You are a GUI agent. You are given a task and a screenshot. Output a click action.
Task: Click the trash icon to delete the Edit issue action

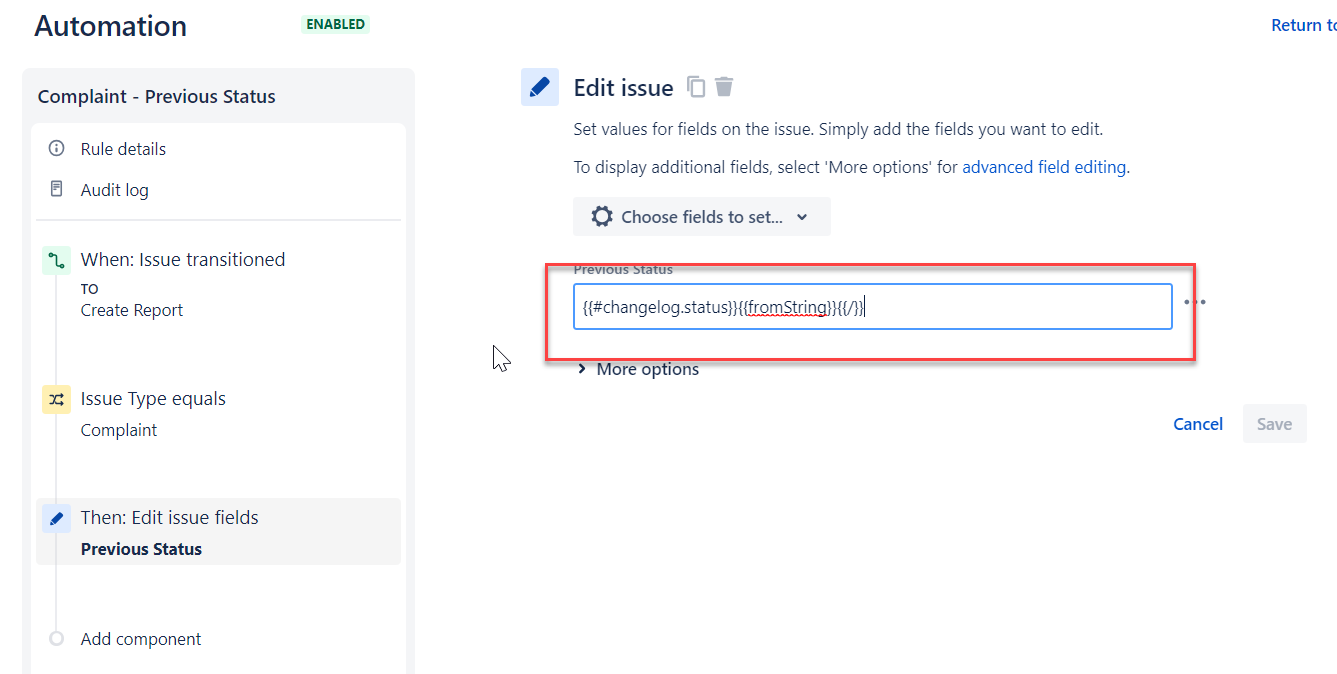[724, 87]
